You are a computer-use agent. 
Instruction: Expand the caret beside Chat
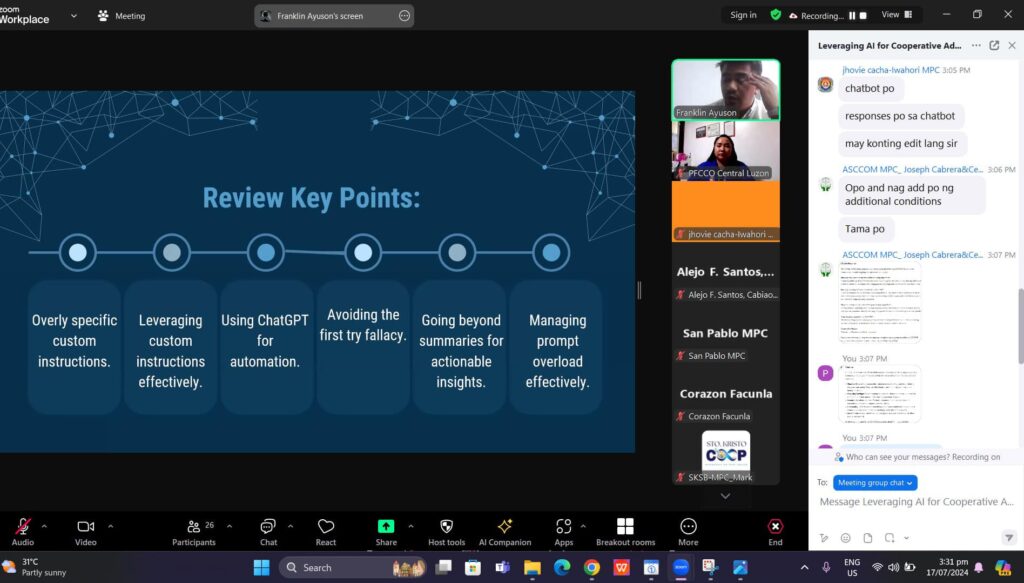[291, 526]
